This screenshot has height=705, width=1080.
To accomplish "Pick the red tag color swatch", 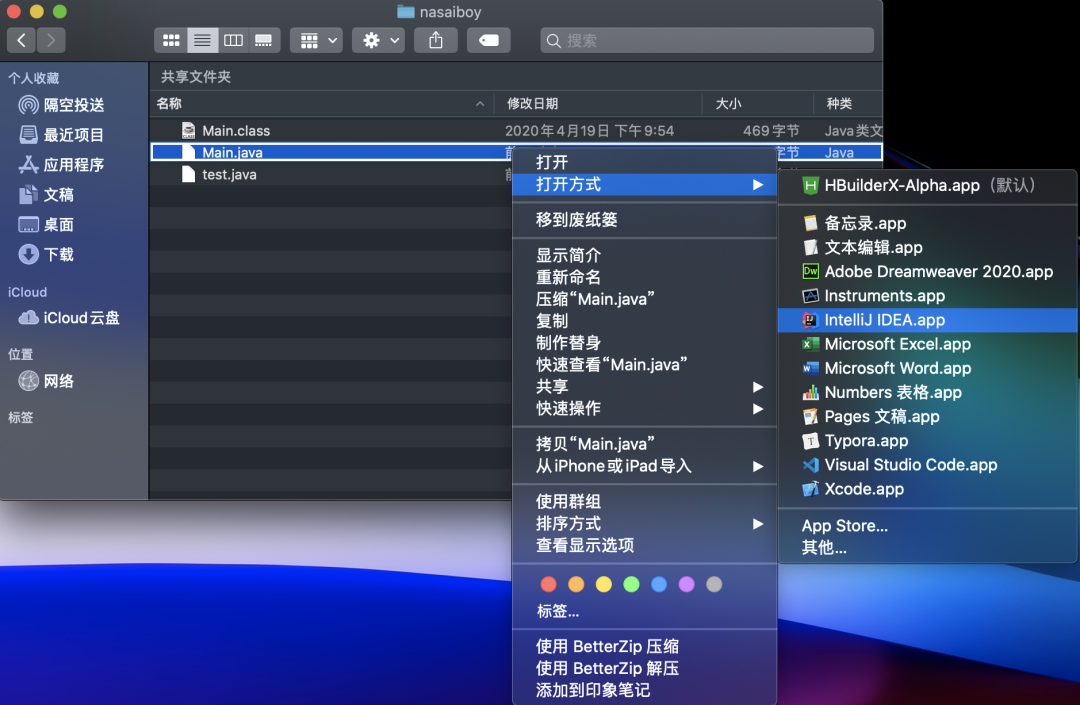I will pos(548,584).
